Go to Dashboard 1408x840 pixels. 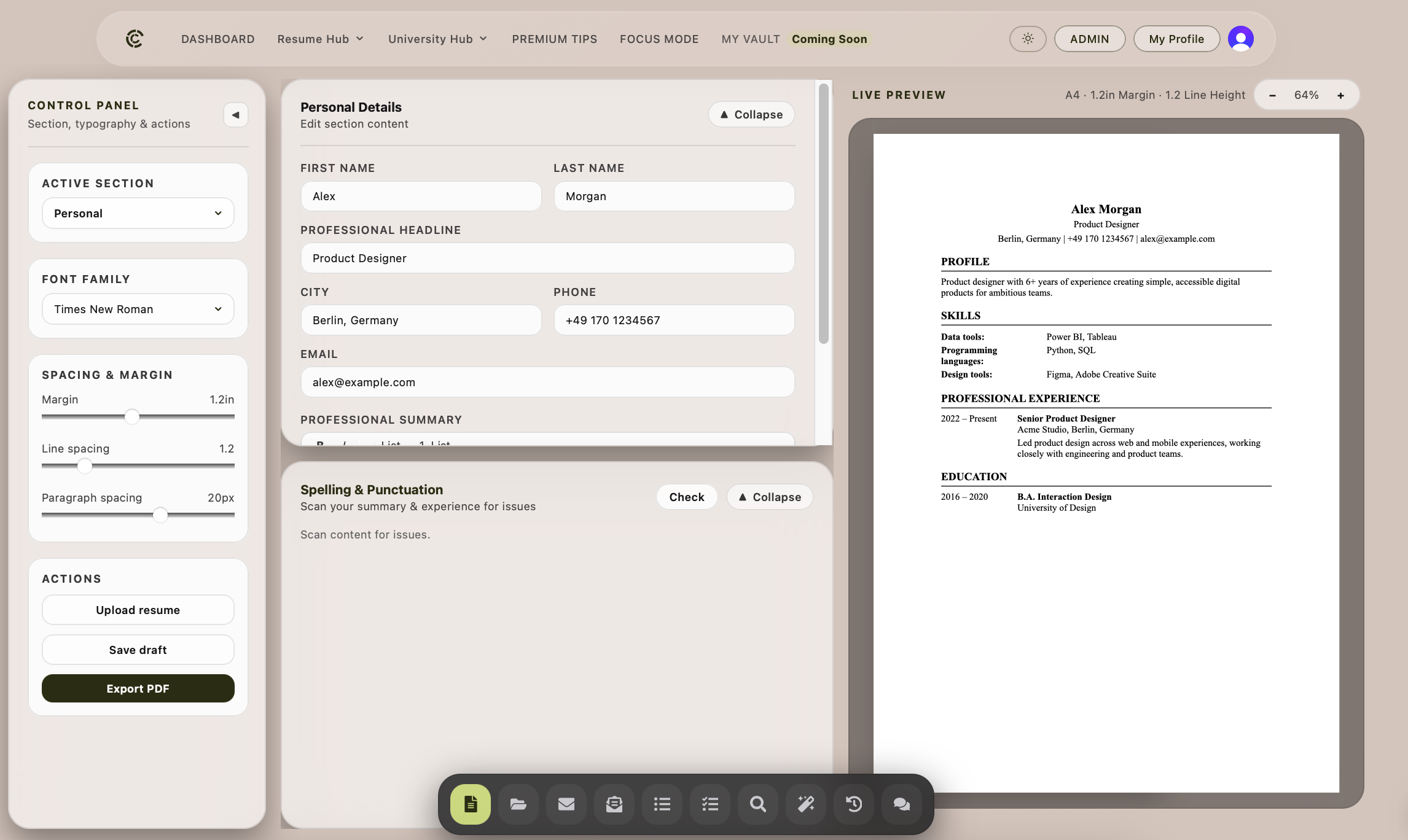[x=218, y=39]
